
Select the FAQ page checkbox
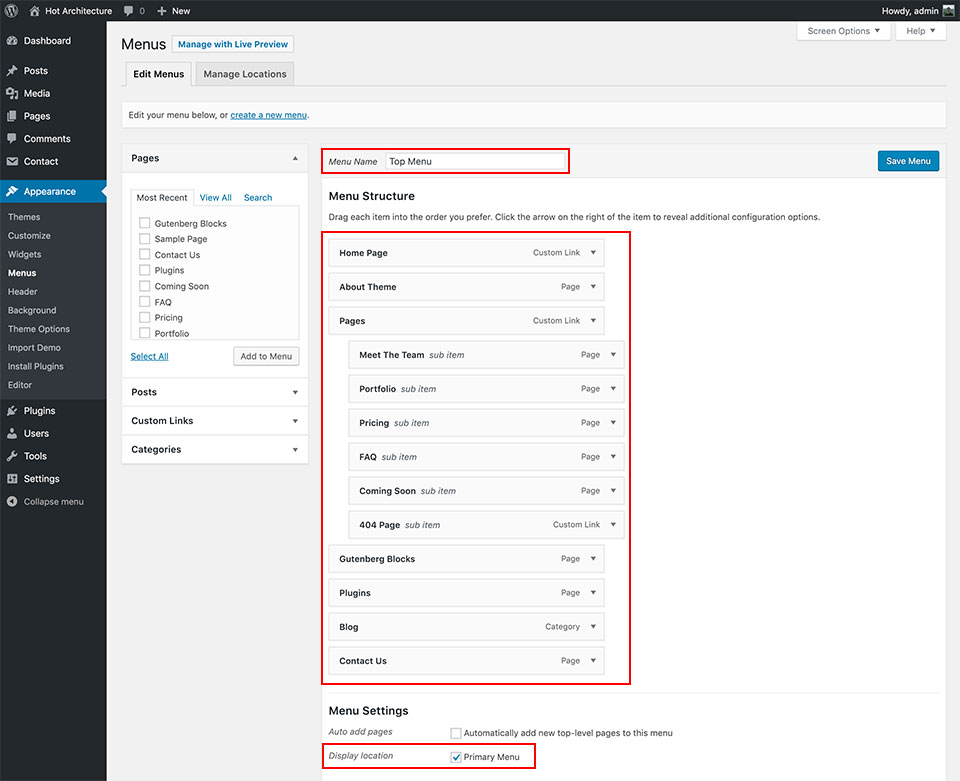tap(144, 301)
